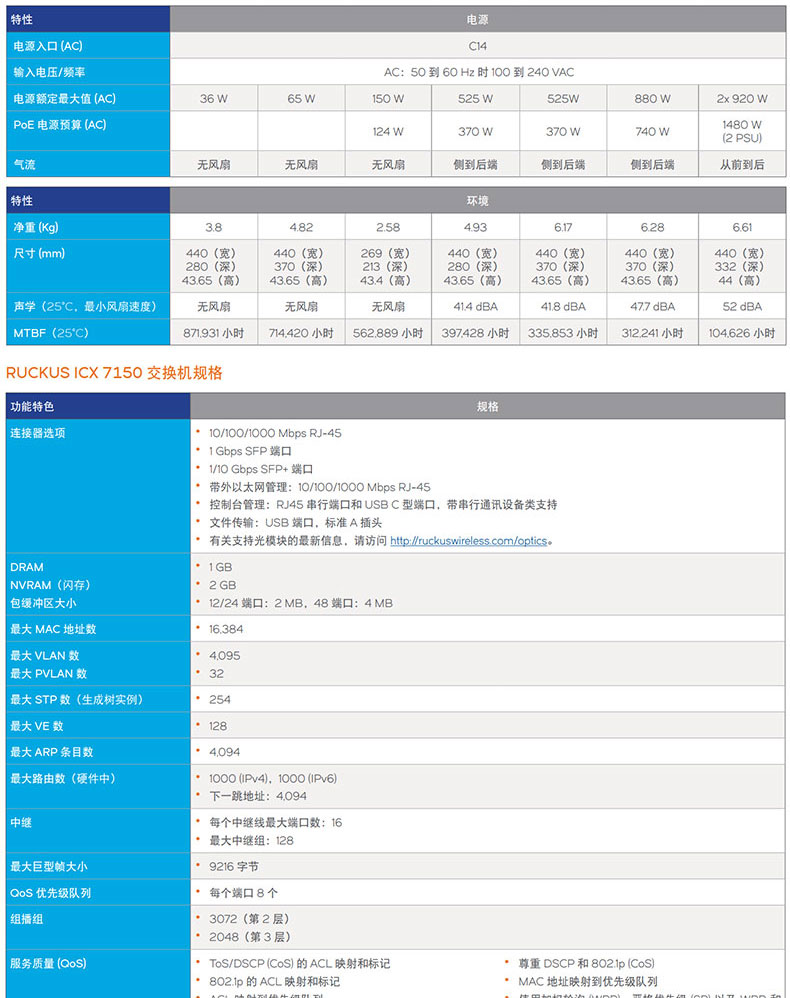Viewport: 790px width, 998px height.
Task: Click the 16,384 MAC address value
Action: click(226, 629)
